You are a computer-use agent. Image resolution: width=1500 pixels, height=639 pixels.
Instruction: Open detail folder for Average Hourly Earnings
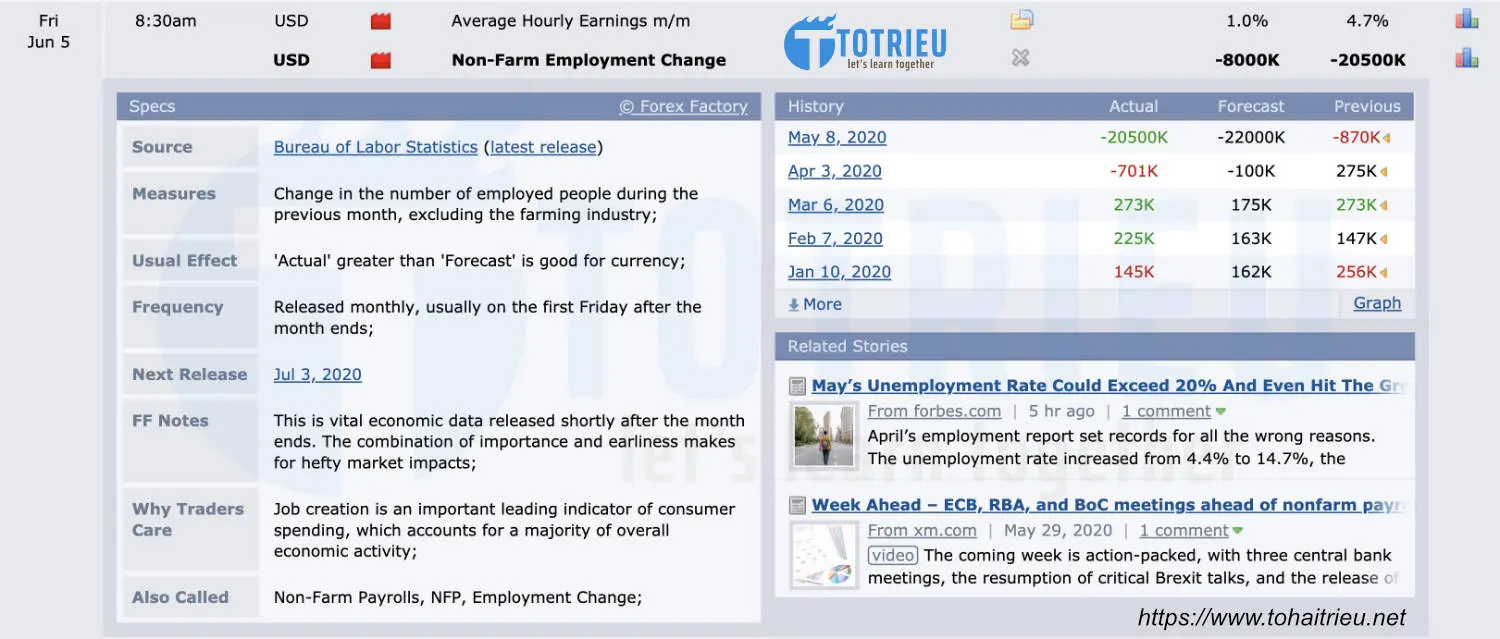pyautogui.click(x=1021, y=20)
